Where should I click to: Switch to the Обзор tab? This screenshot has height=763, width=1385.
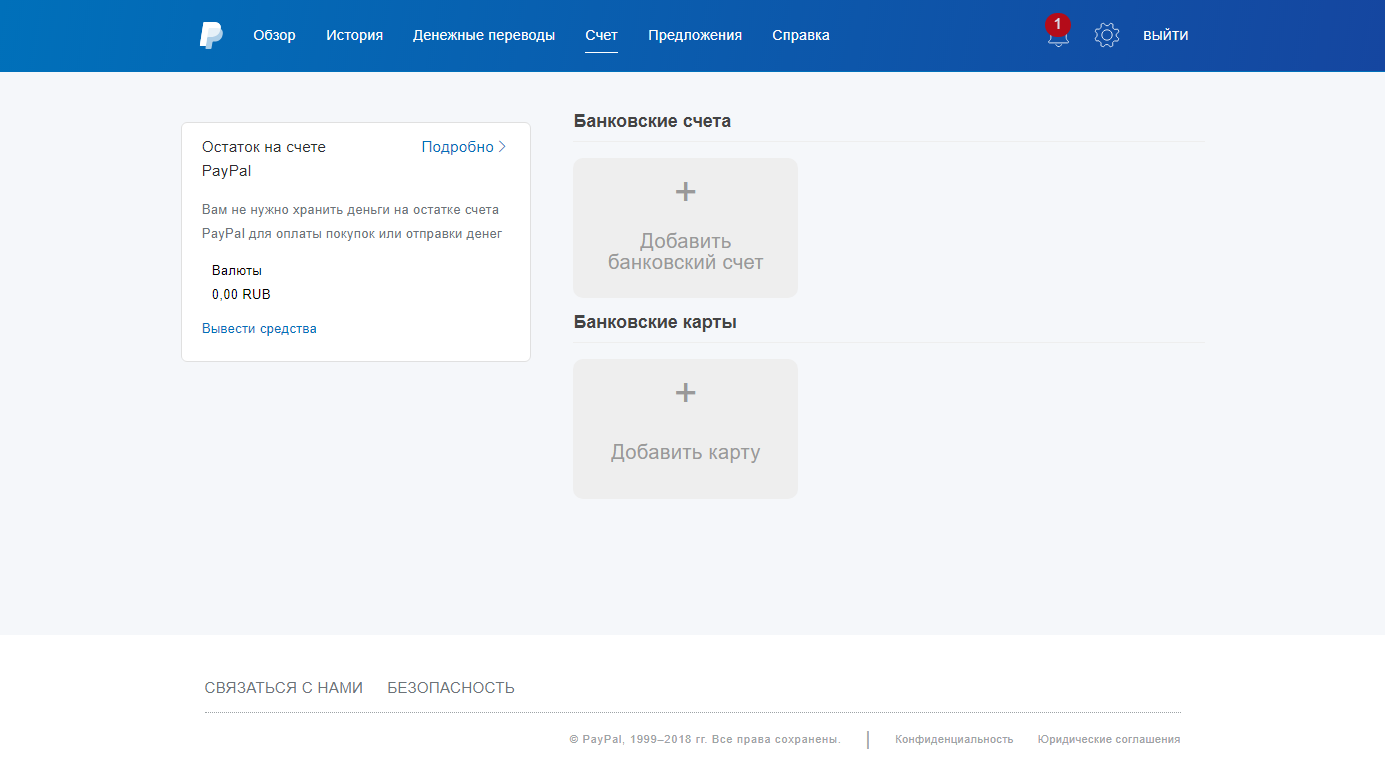274,34
